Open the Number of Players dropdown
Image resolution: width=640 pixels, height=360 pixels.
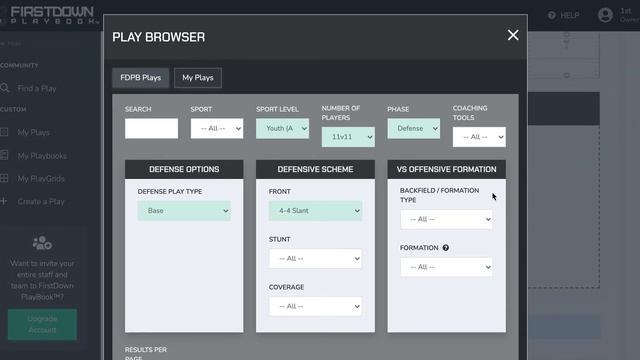[348, 137]
